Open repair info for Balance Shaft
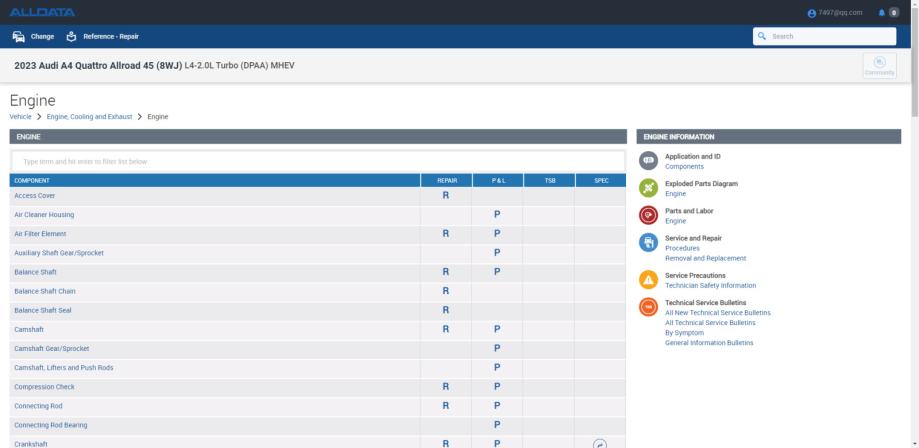Viewport: 919px width, 448px height. click(445, 272)
